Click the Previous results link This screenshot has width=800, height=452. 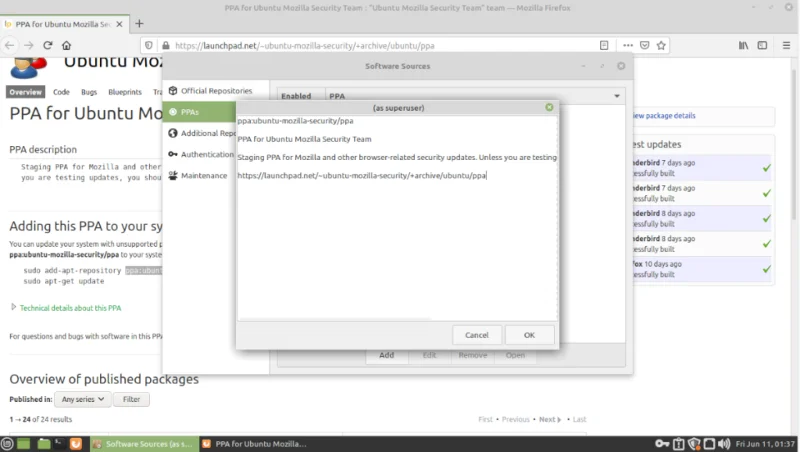coord(516,419)
